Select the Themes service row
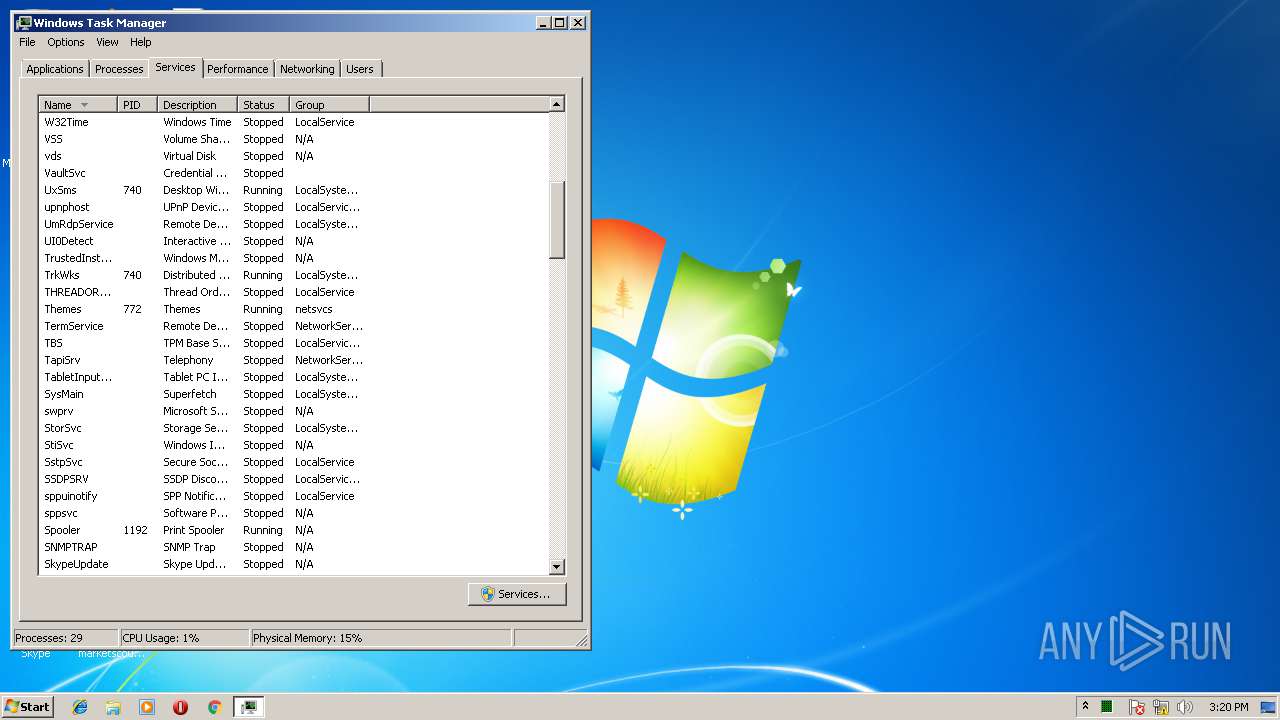Image resolution: width=1280 pixels, height=720 pixels. tap(294, 309)
